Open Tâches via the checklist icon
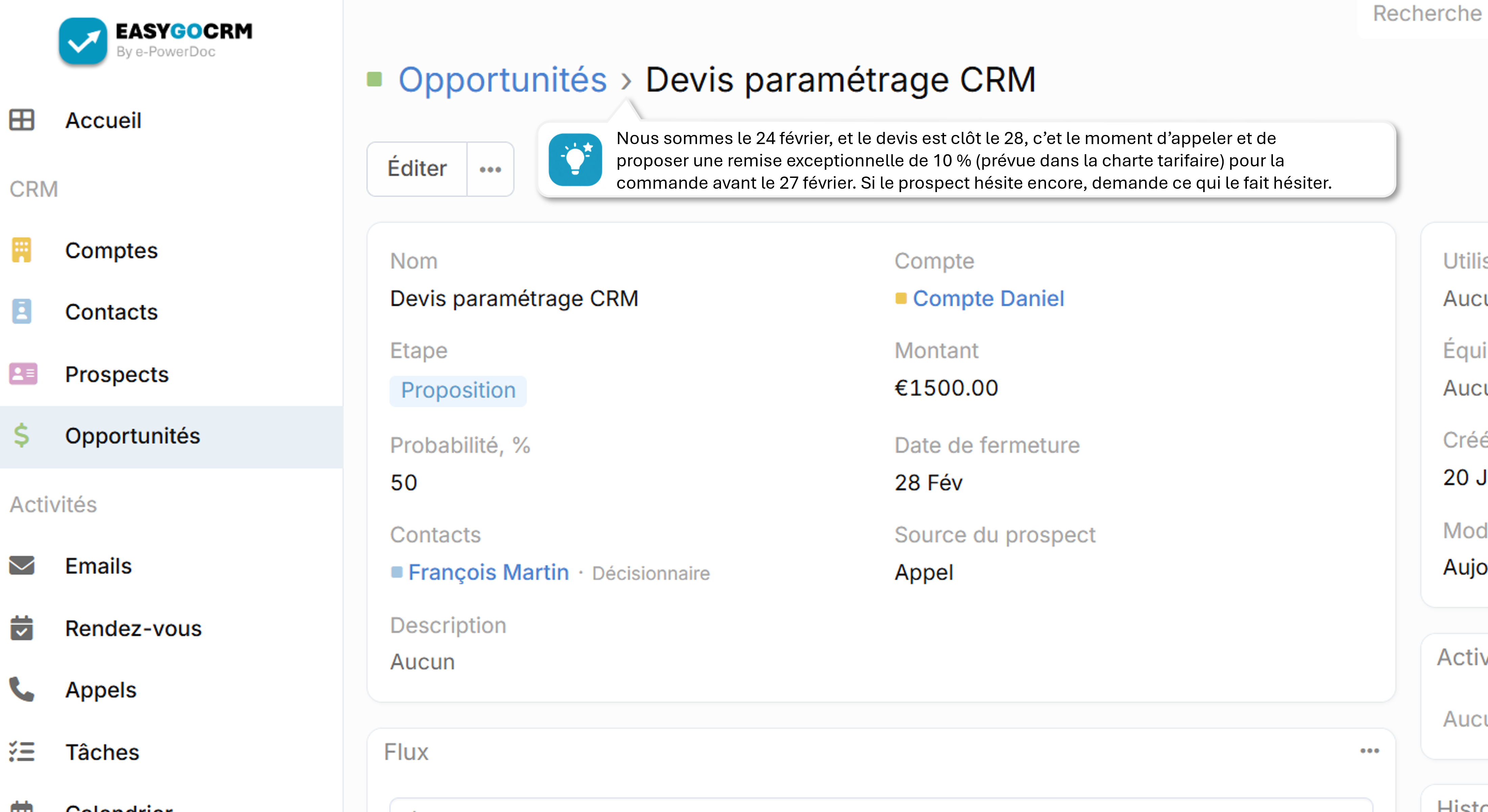Viewport: 1488px width, 812px height. 21,752
